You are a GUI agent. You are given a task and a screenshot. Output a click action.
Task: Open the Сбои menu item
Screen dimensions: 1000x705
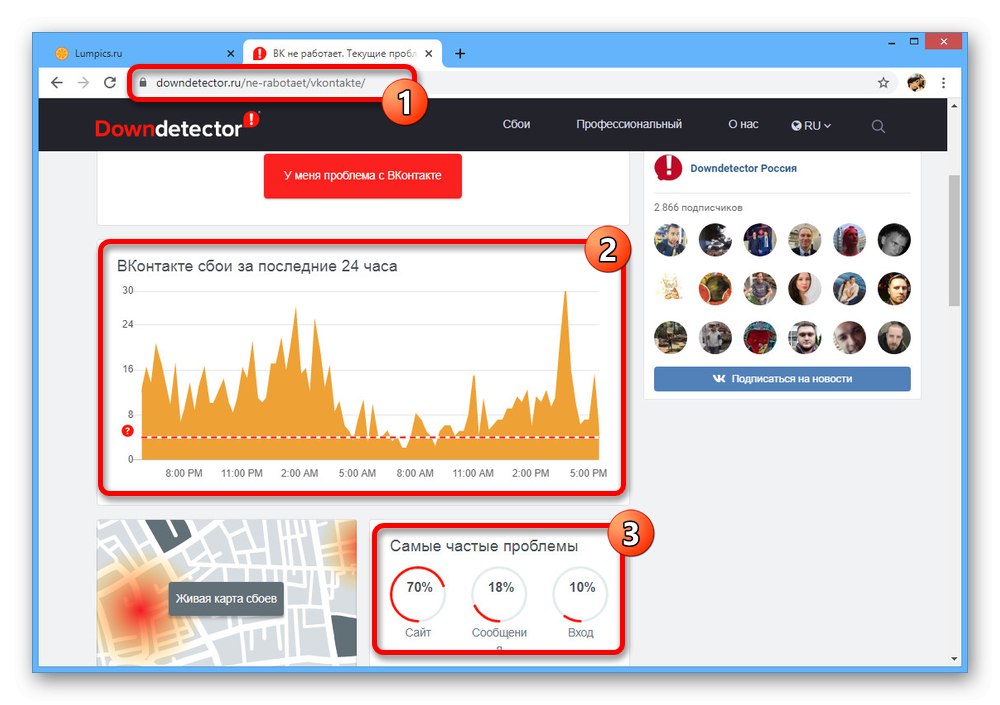[516, 124]
